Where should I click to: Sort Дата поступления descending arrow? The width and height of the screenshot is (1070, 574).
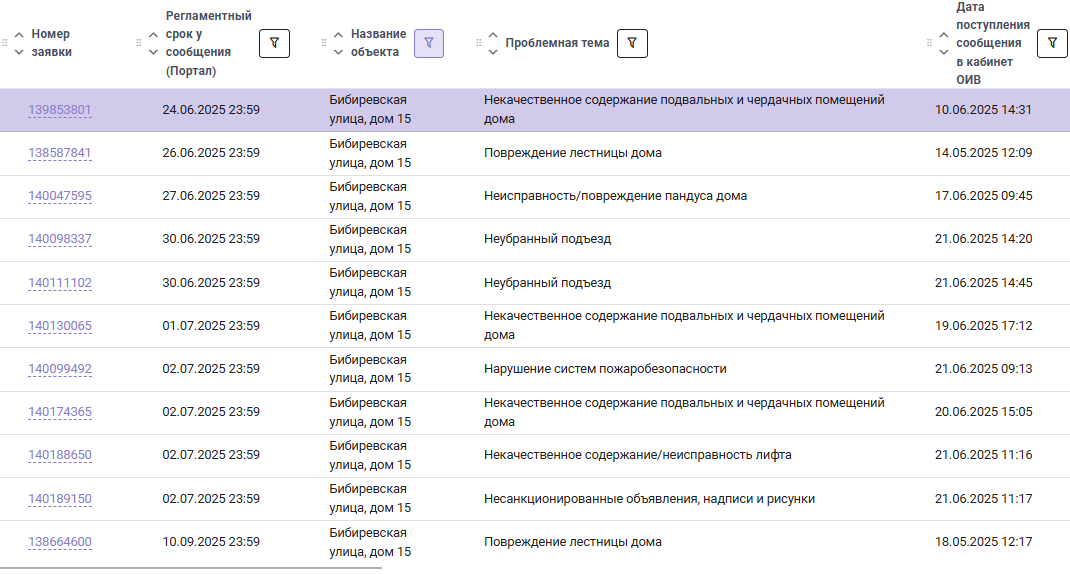[944, 52]
